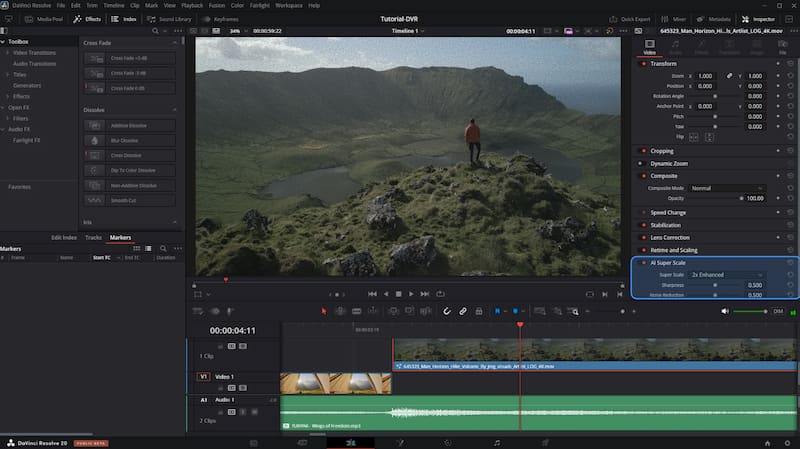Open the Timeline 1 name dropdown
Screen dimensions: 800x449
[x=408, y=31]
